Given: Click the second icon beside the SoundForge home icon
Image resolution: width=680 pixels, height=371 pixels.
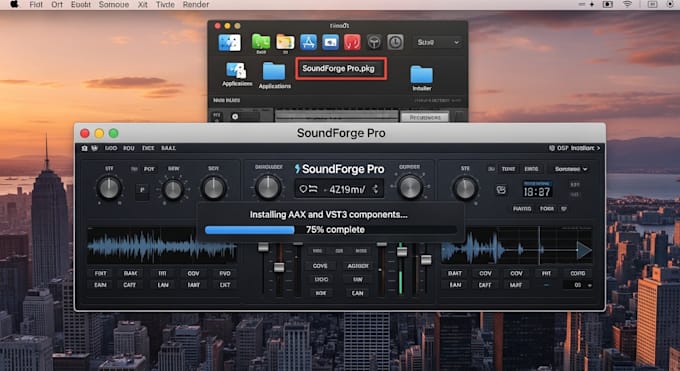Looking at the screenshot, I should point(94,148).
